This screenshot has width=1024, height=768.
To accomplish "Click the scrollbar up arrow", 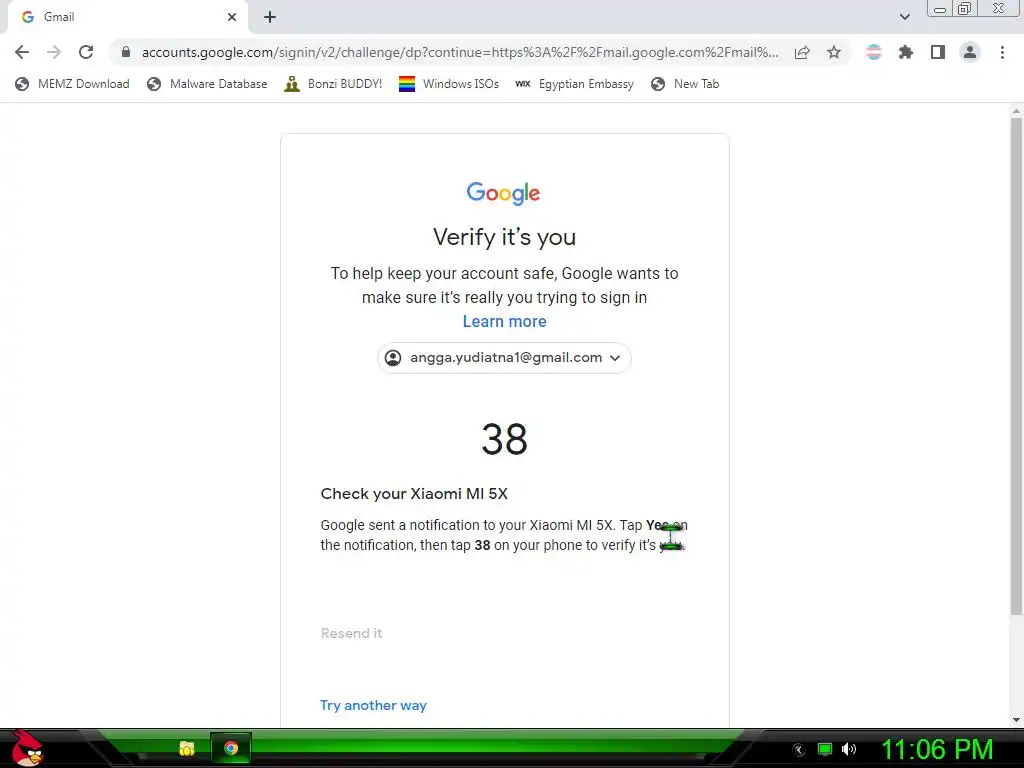I will coord(1016,111).
